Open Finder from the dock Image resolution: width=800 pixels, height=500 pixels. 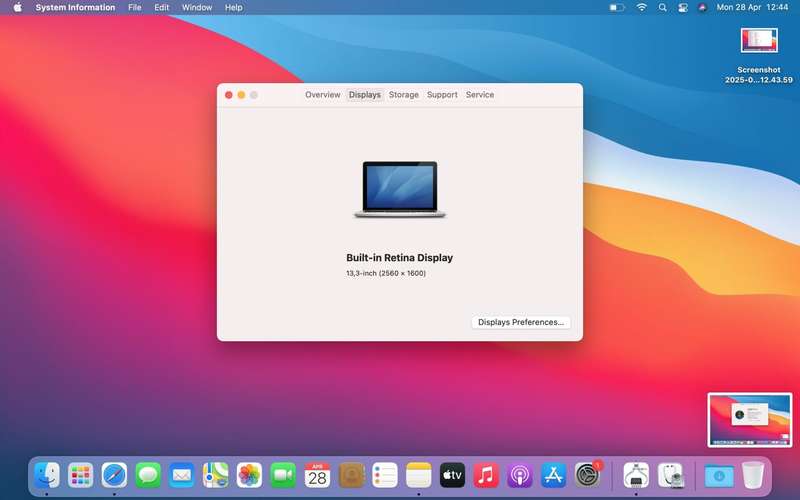point(47,476)
